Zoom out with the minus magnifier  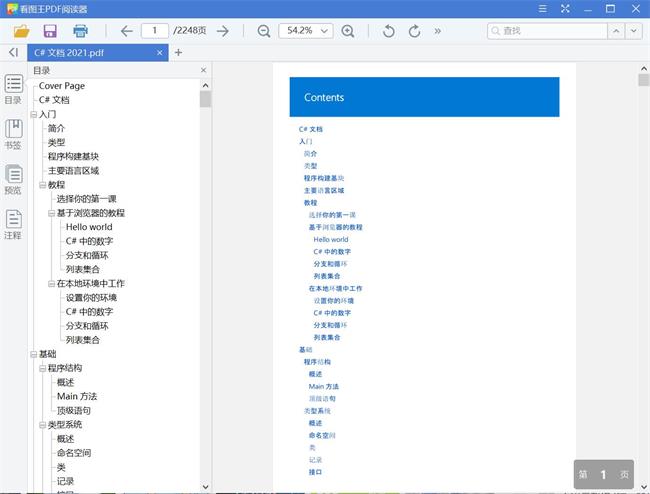click(x=264, y=31)
